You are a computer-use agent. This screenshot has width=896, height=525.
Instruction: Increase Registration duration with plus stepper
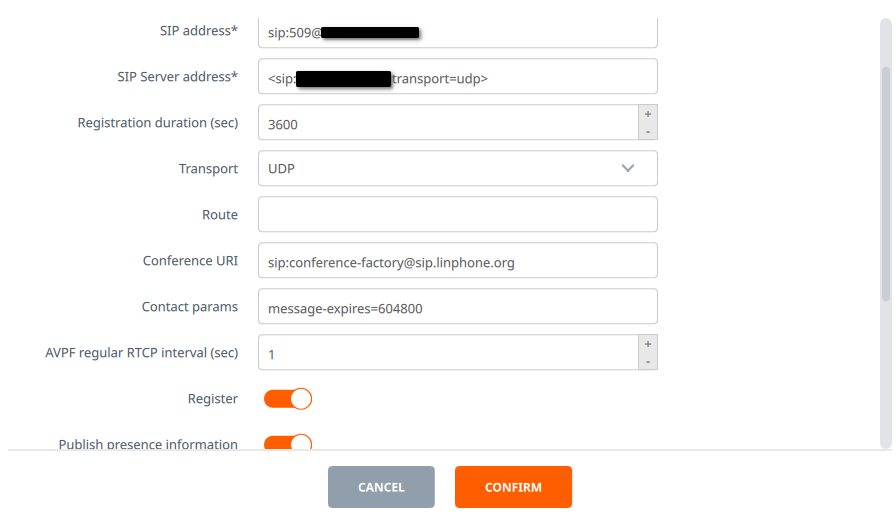647,114
